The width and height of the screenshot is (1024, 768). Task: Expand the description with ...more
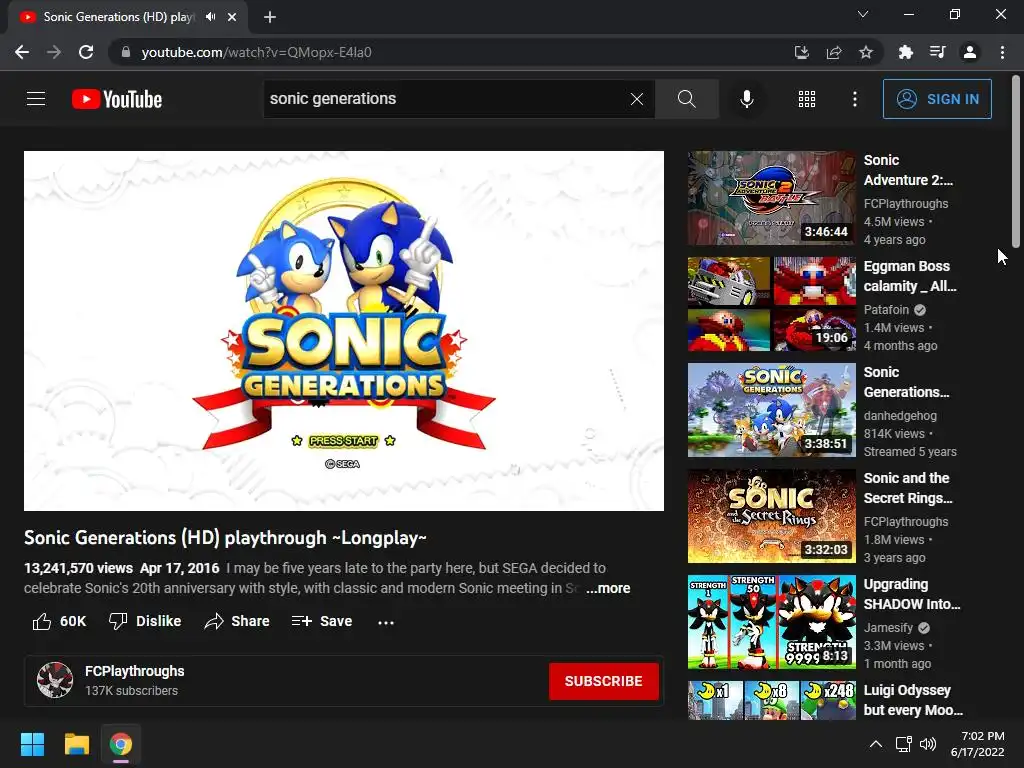pyautogui.click(x=608, y=588)
